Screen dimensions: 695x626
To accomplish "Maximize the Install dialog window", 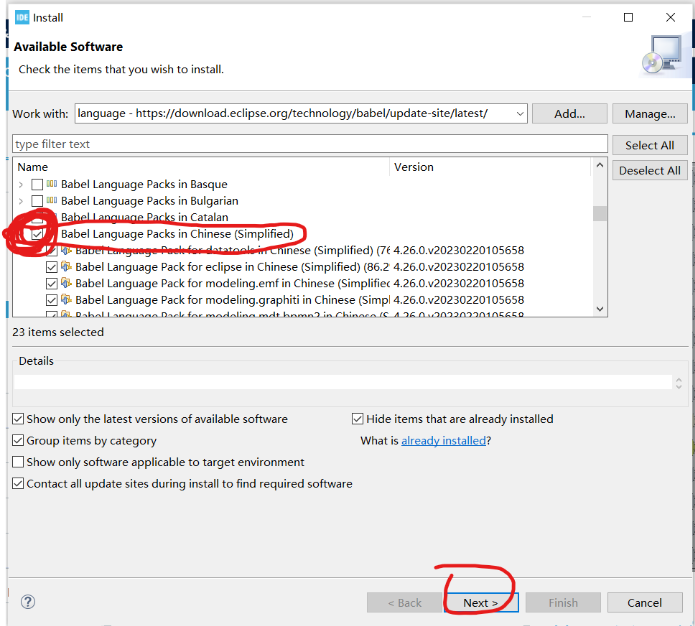I will click(x=628, y=17).
